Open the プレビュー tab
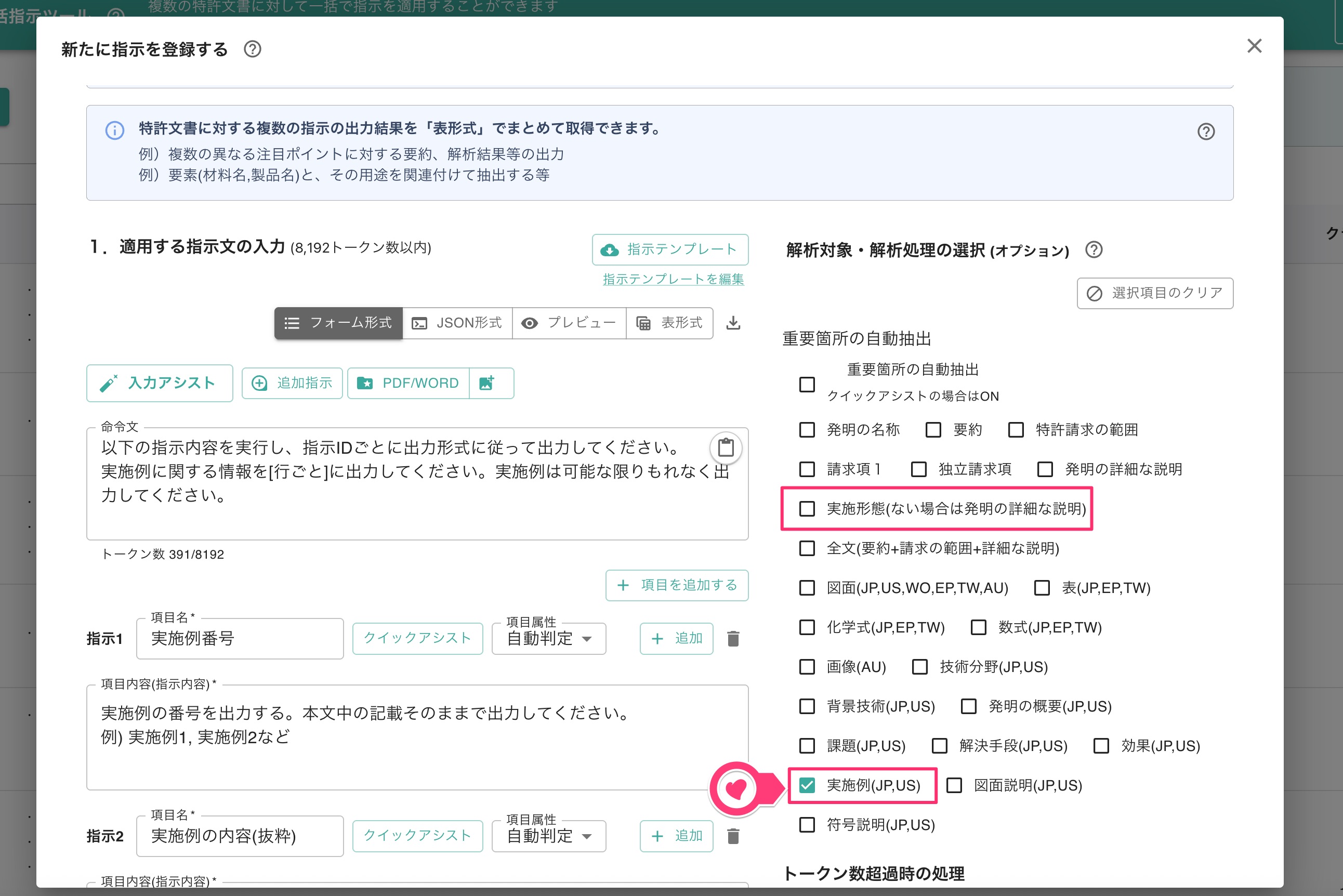This screenshot has width=1343, height=896. coord(569,323)
